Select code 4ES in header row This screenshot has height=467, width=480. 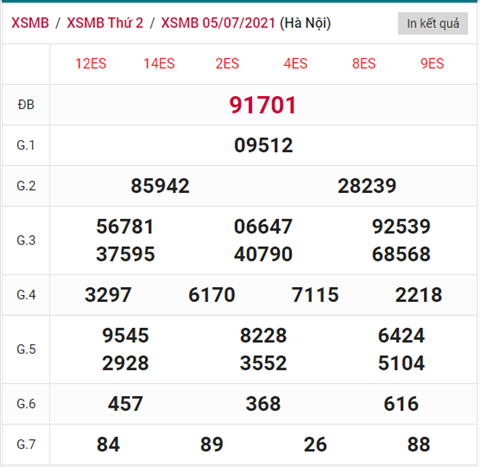[x=296, y=64]
